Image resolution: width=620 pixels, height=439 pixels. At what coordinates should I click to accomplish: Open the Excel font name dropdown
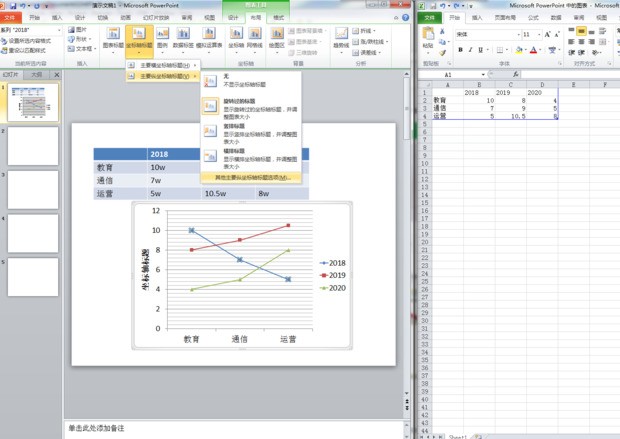[519, 35]
